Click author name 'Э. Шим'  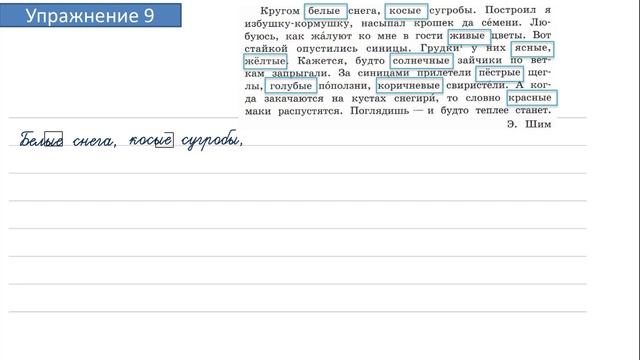tap(529, 124)
